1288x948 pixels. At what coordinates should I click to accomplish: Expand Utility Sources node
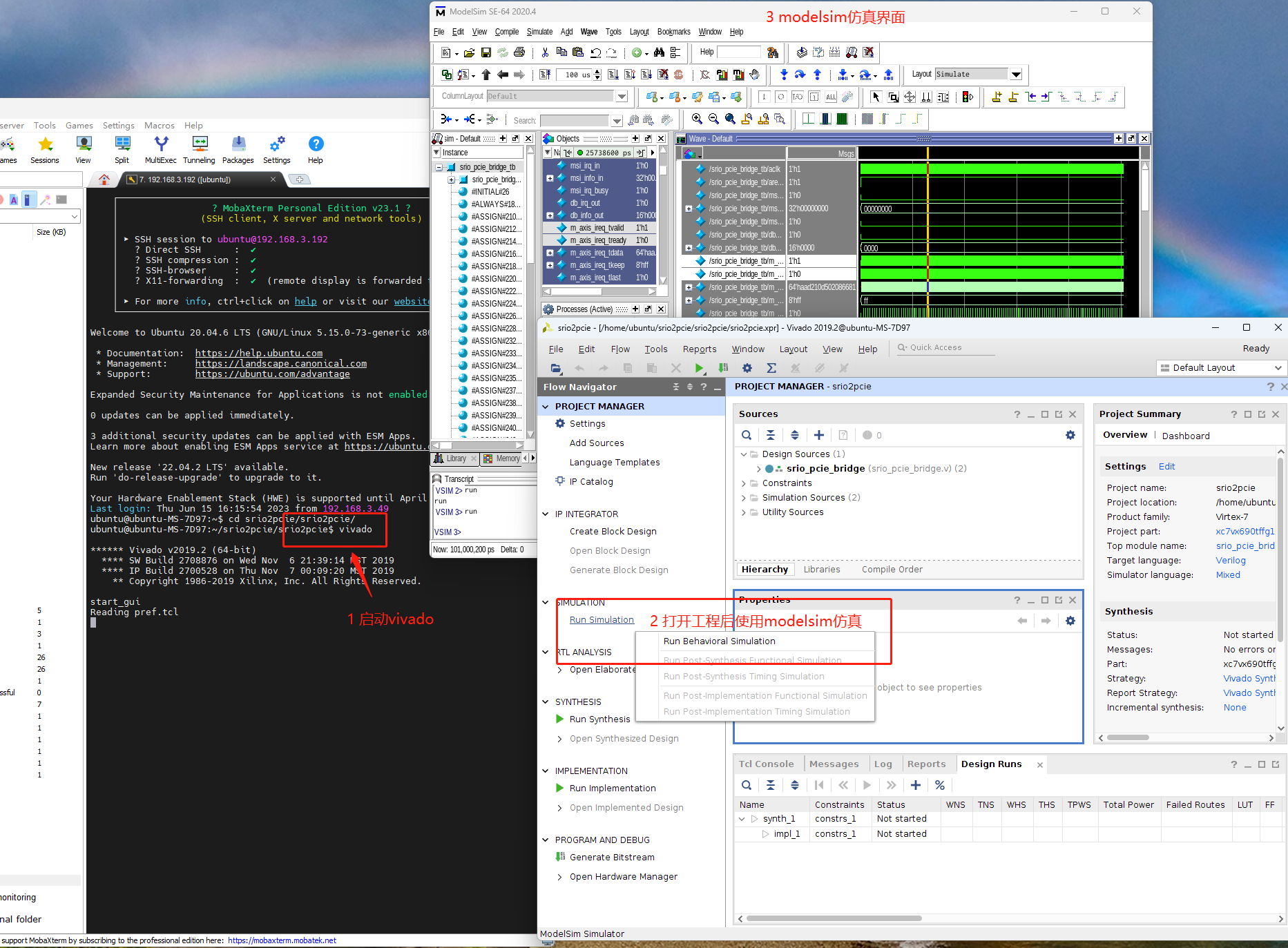point(744,512)
